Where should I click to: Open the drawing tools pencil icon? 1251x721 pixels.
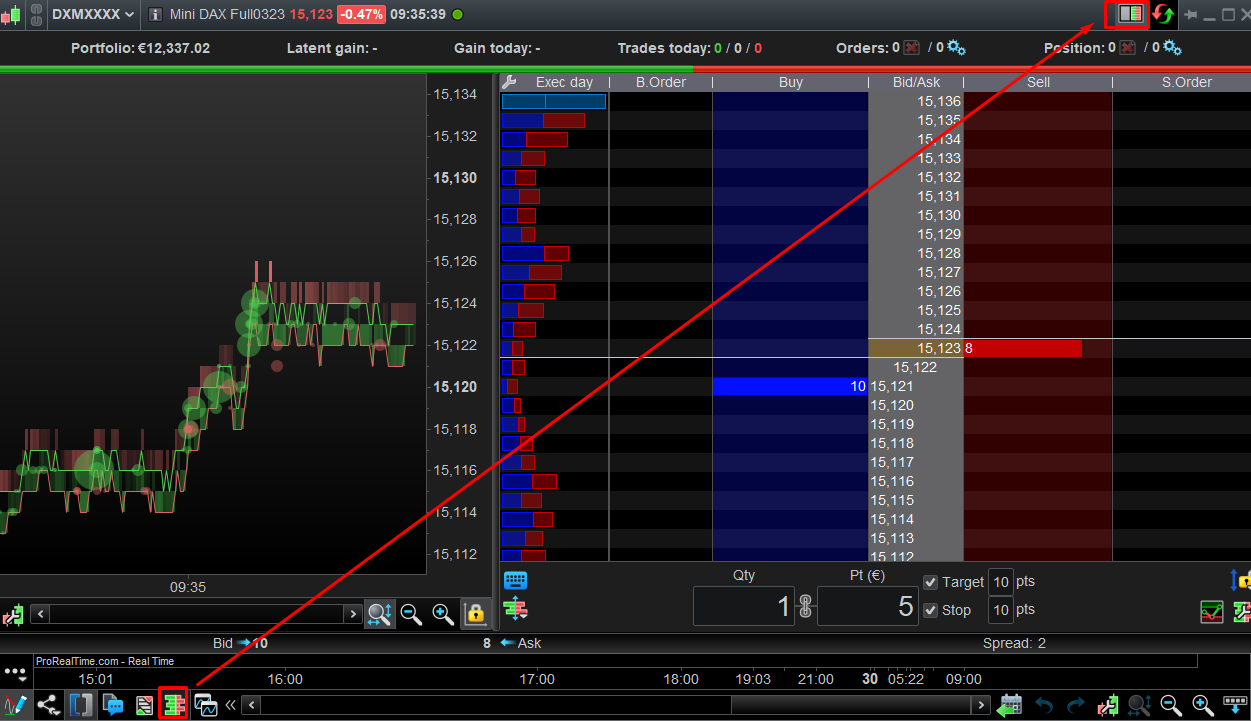click(x=14, y=705)
